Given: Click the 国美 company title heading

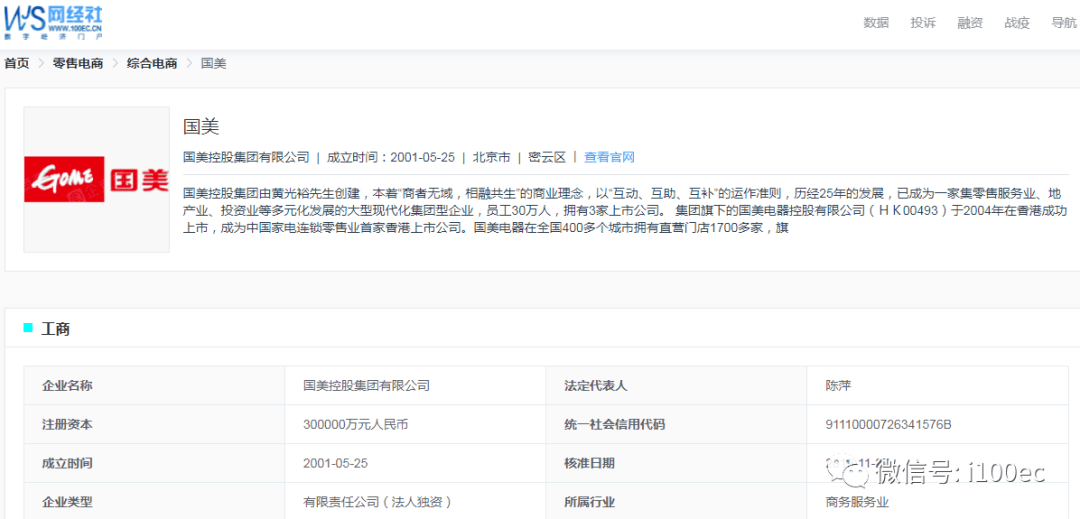Looking at the screenshot, I should (x=201, y=127).
